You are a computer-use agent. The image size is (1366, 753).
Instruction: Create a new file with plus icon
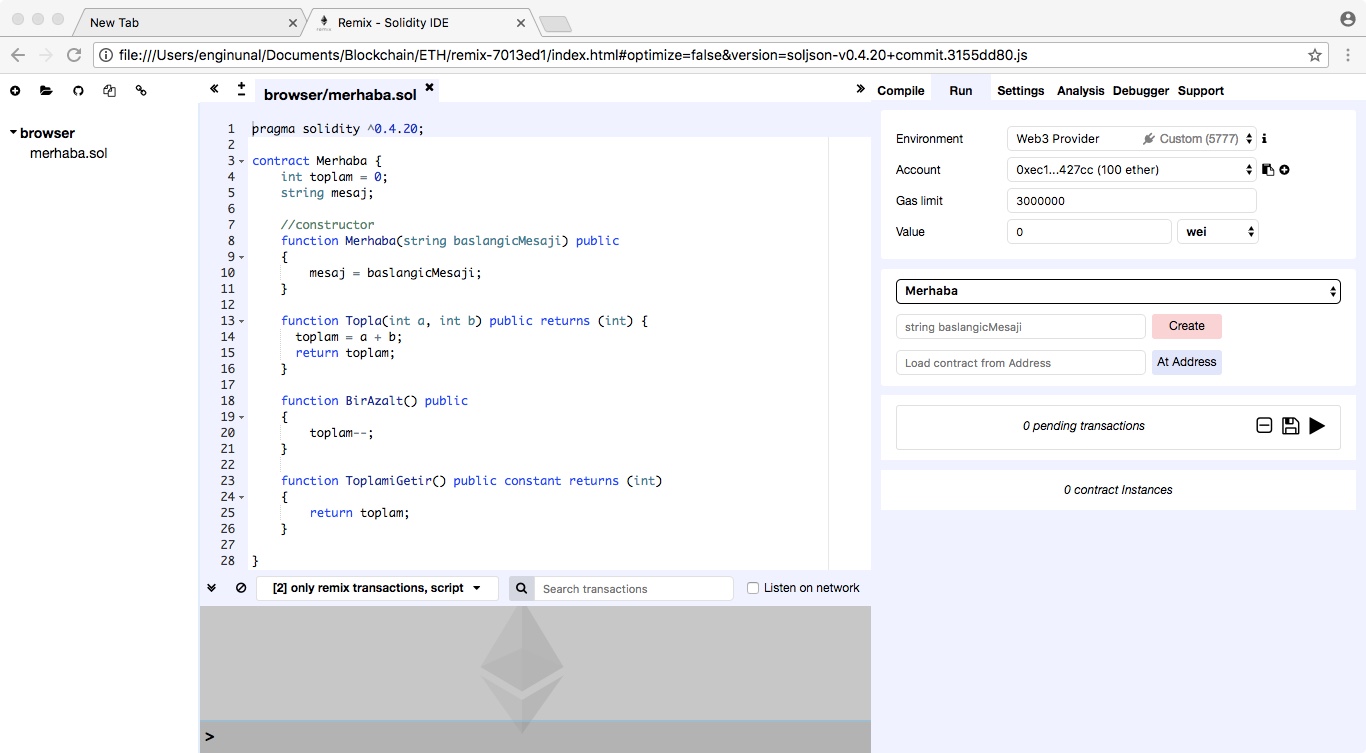click(x=15, y=91)
